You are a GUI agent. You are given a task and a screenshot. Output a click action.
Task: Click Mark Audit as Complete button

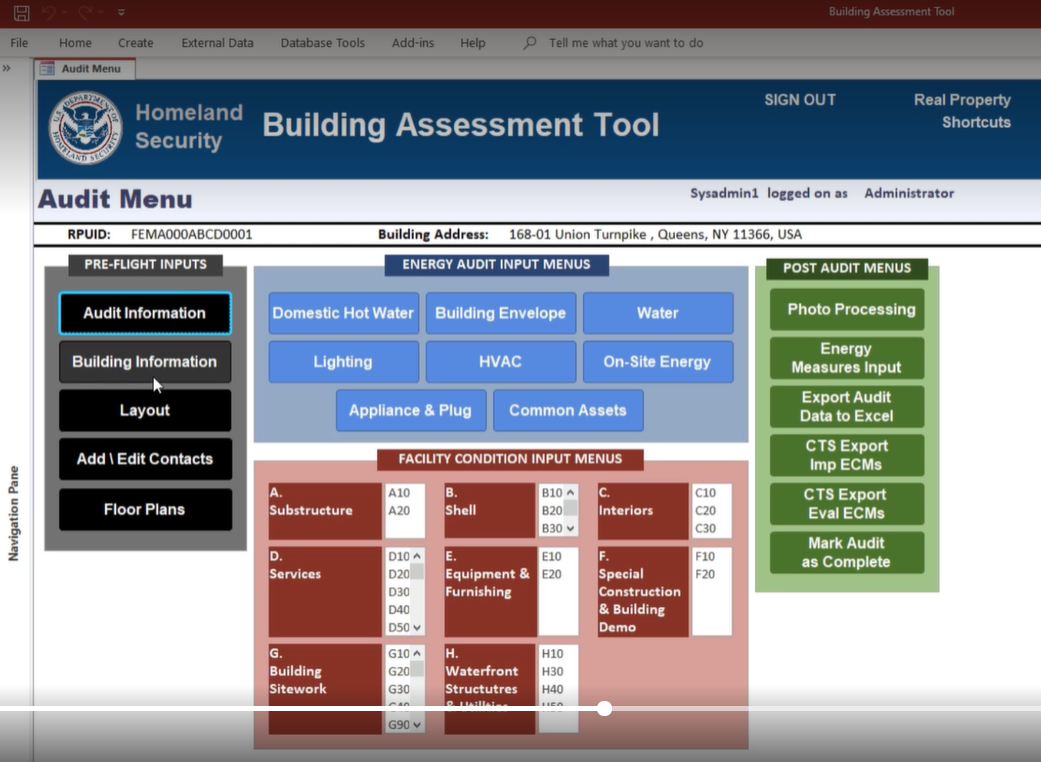(847, 552)
